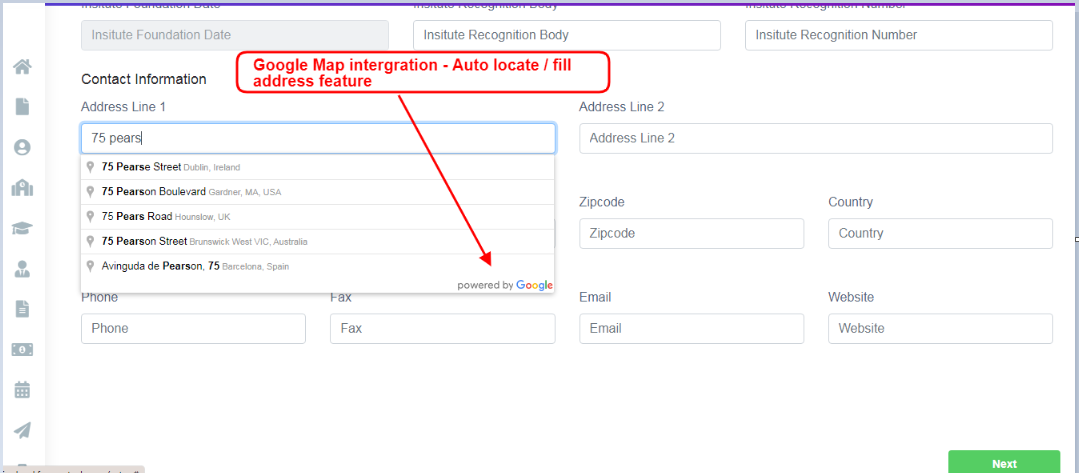Pick suggestion 75 Pears Road Hounslow

point(317,217)
